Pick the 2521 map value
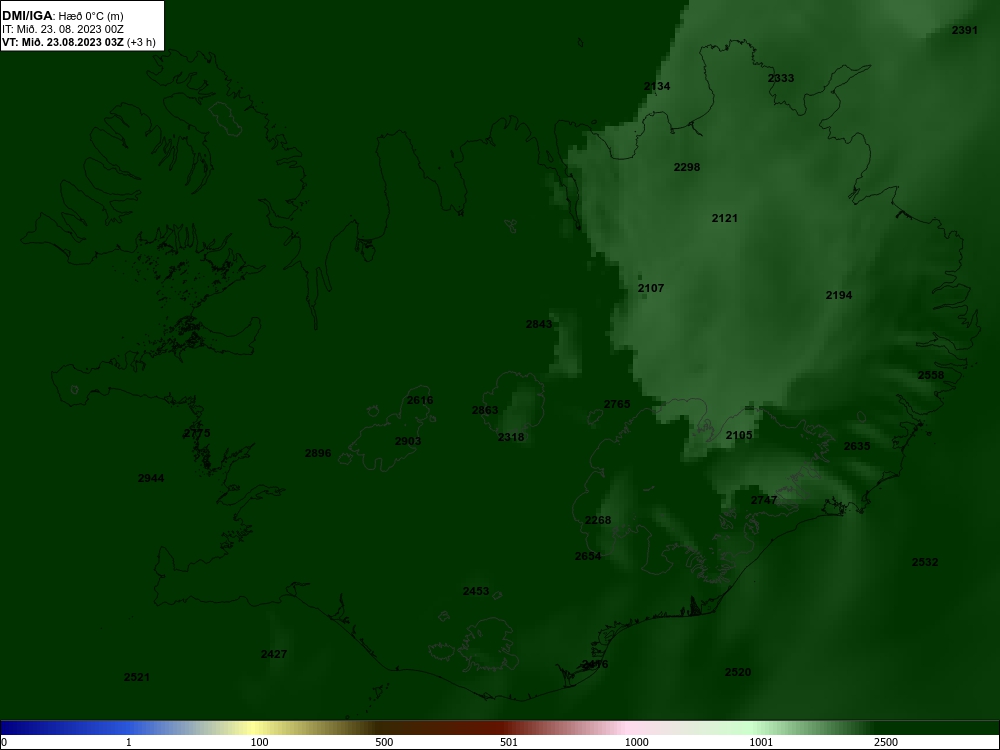Image resolution: width=1000 pixels, height=750 pixels. click(136, 677)
